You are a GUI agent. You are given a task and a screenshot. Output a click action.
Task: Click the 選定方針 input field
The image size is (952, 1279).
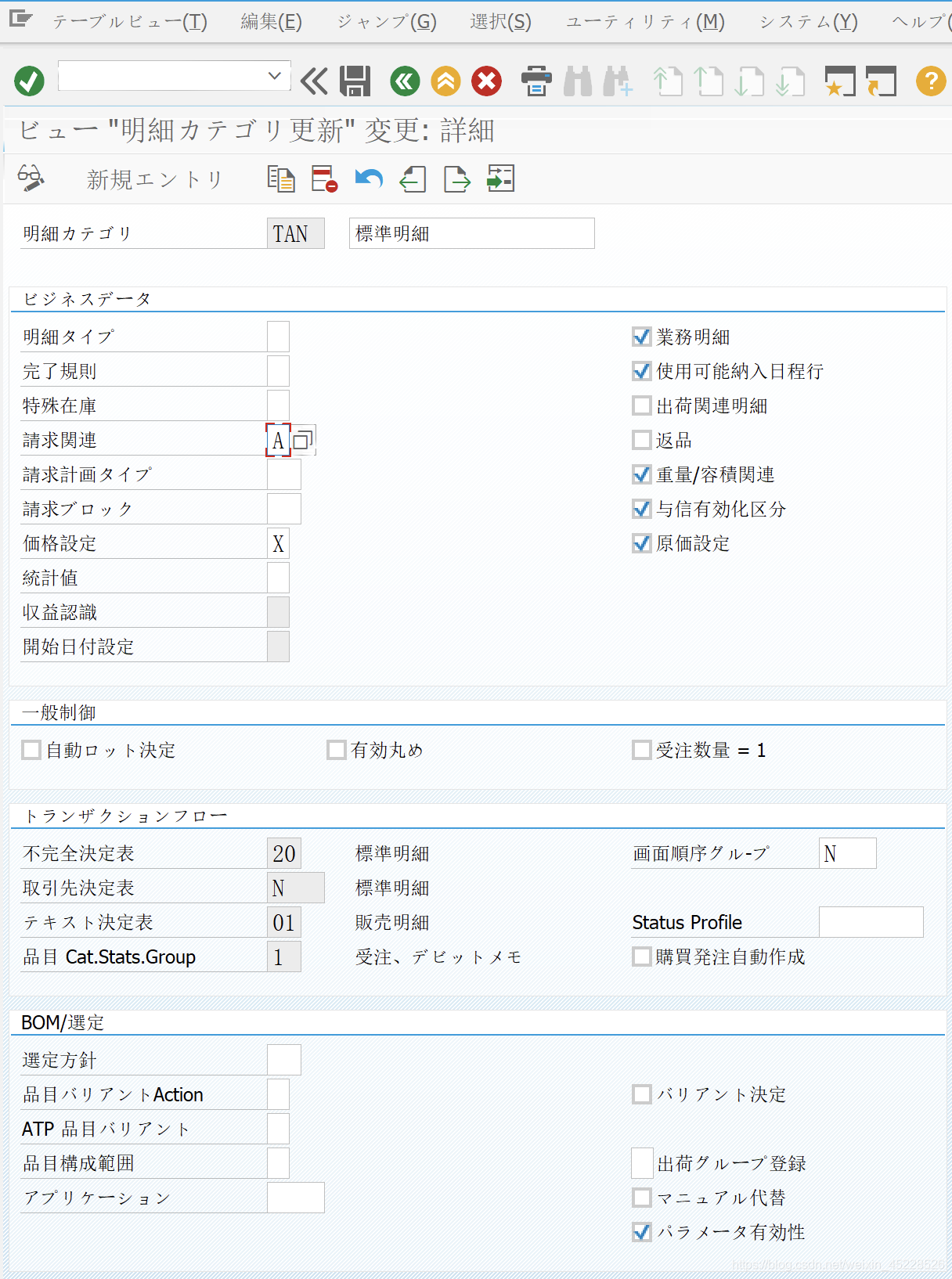284,1060
